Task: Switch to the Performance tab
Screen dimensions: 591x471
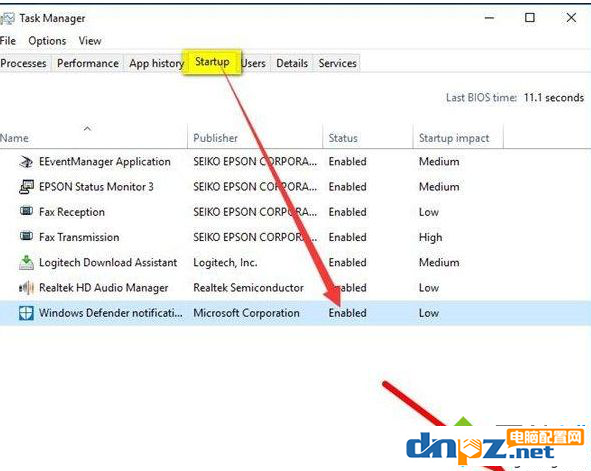Action: click(88, 63)
